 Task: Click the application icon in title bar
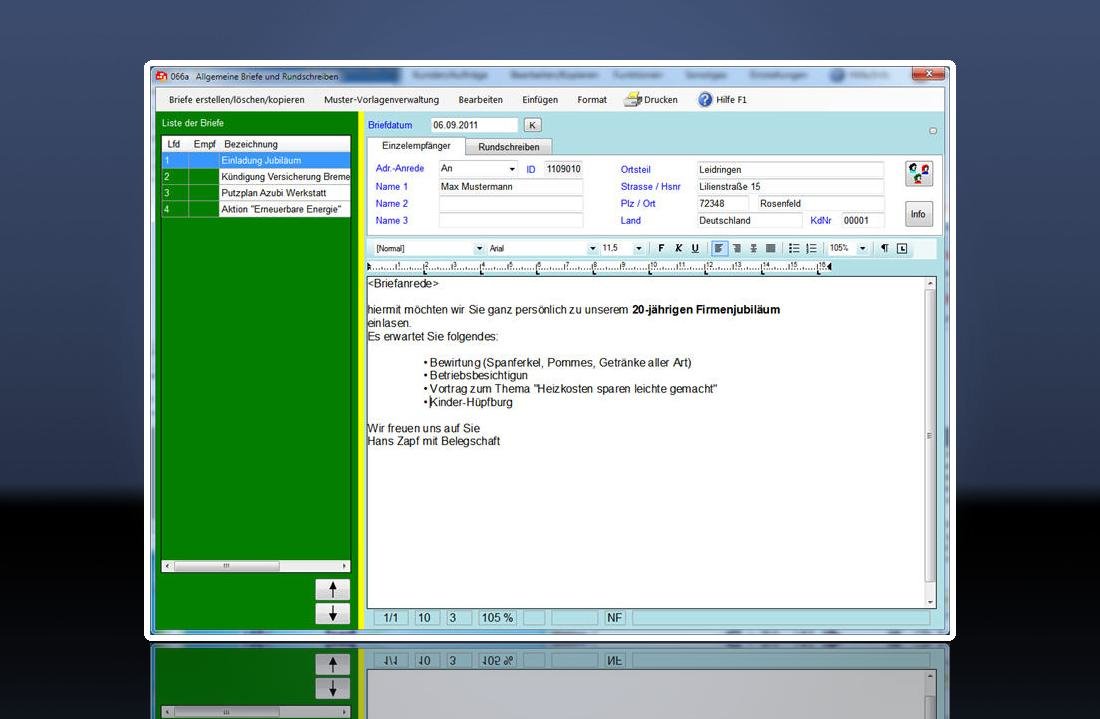(161, 76)
